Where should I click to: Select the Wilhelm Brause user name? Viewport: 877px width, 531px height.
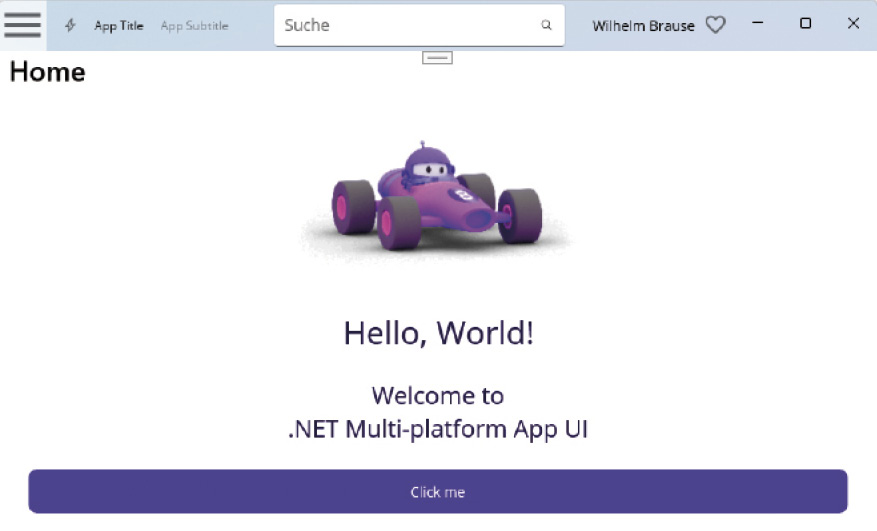(643, 26)
